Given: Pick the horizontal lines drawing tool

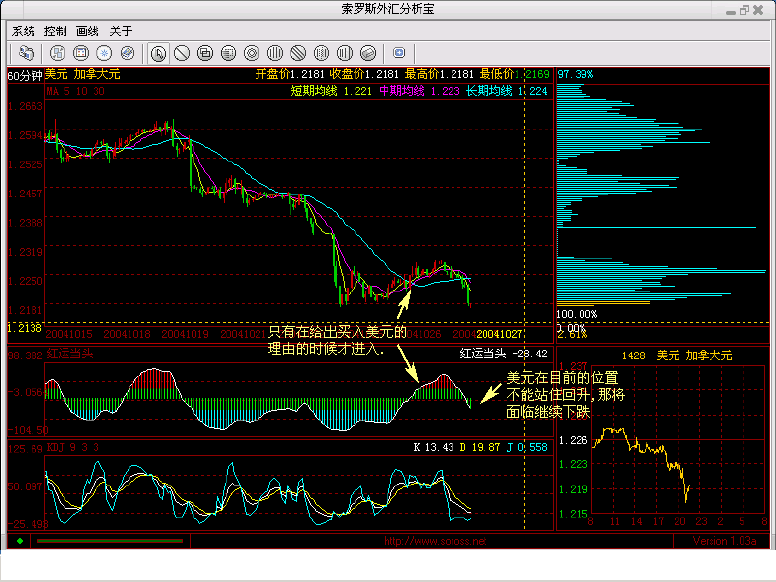Looking at the screenshot, I should [x=228, y=52].
